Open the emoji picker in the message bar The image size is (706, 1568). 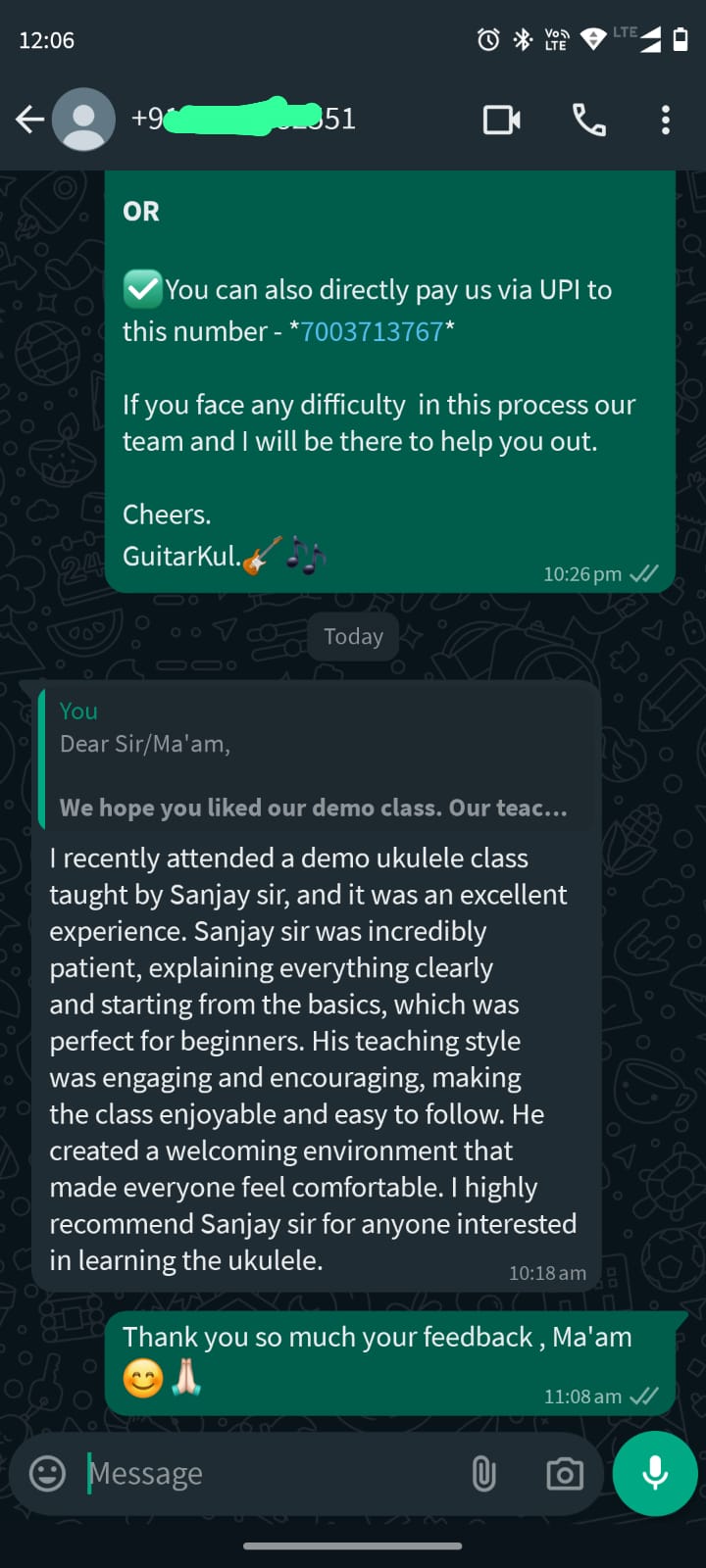[47, 1473]
